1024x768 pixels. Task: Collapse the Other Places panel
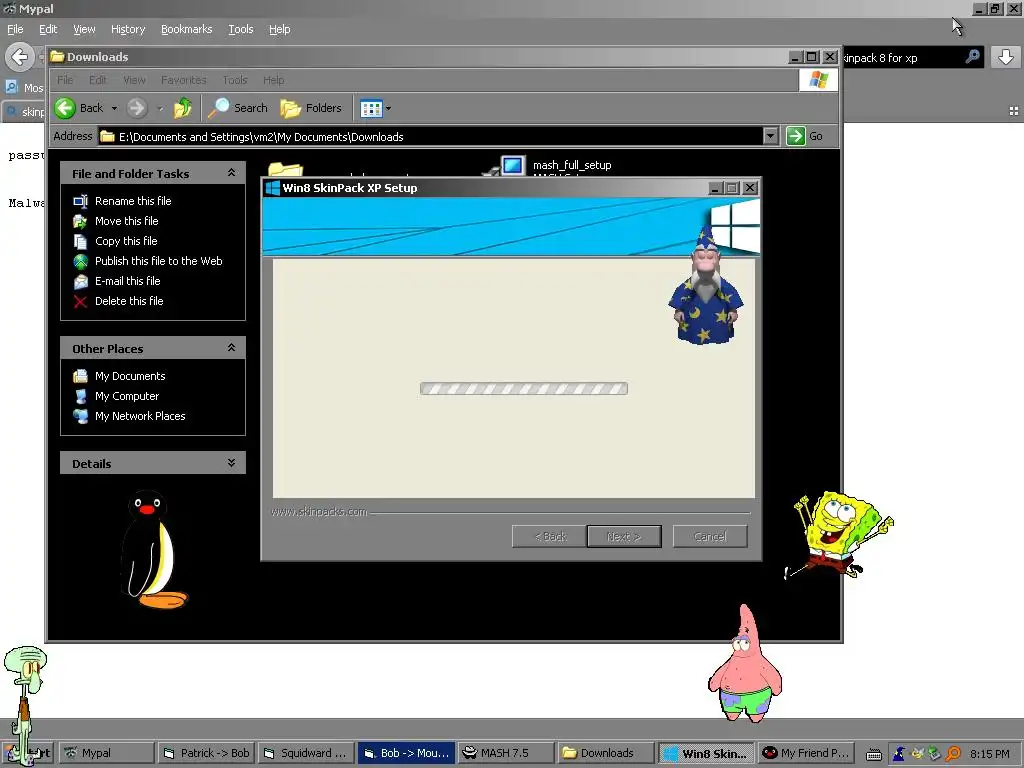(231, 348)
